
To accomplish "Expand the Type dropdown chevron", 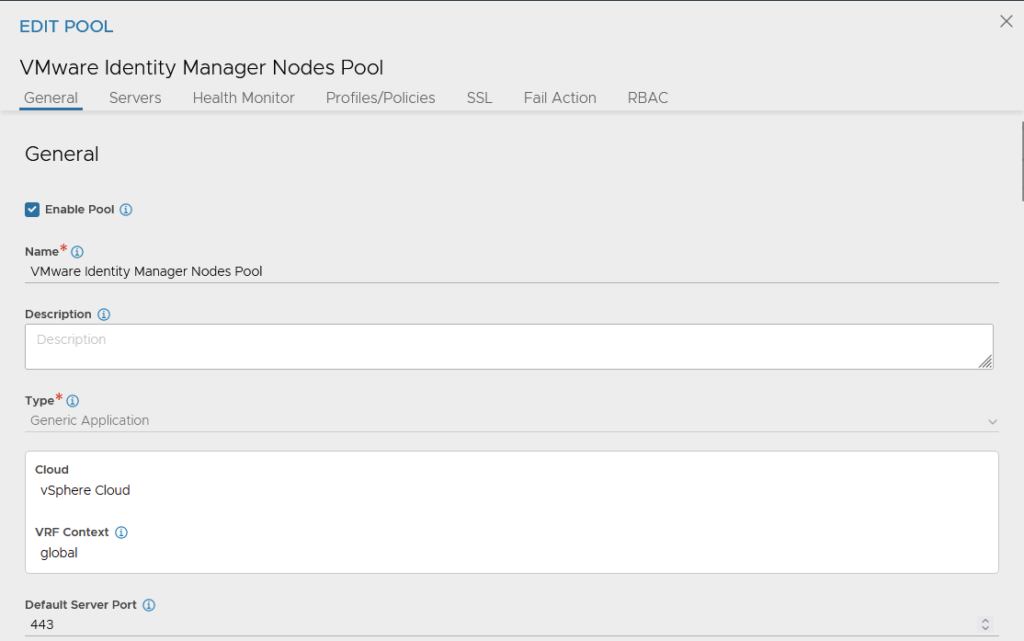I will [992, 422].
